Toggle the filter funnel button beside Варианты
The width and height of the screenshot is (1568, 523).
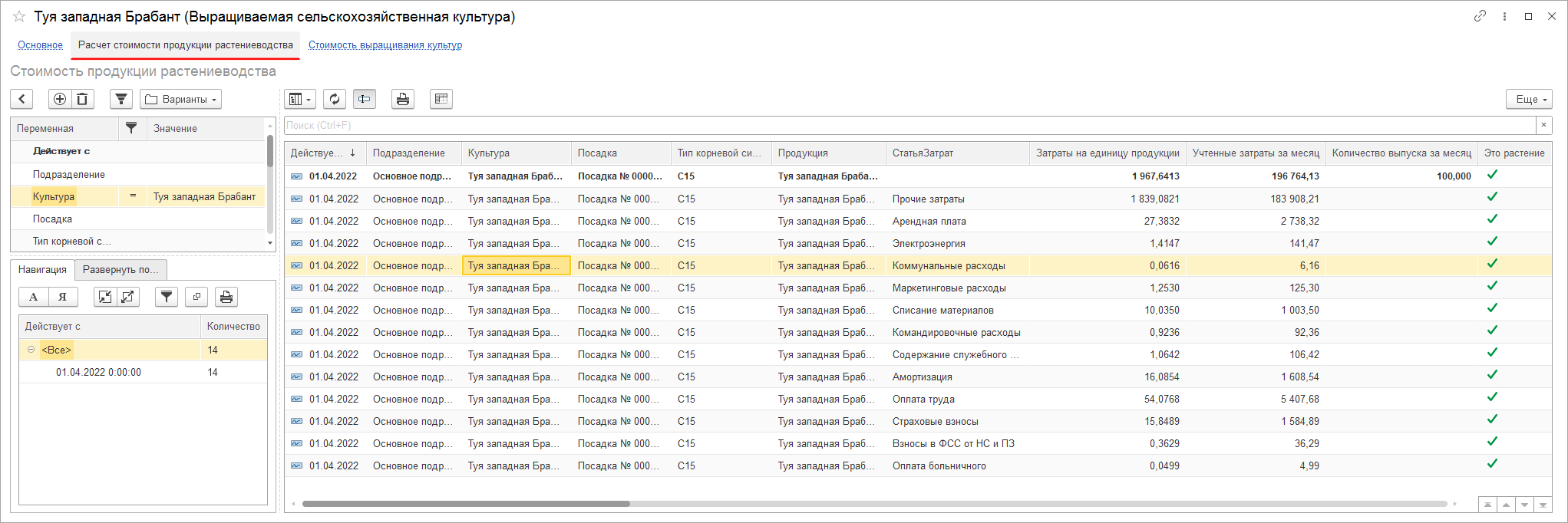click(x=121, y=99)
